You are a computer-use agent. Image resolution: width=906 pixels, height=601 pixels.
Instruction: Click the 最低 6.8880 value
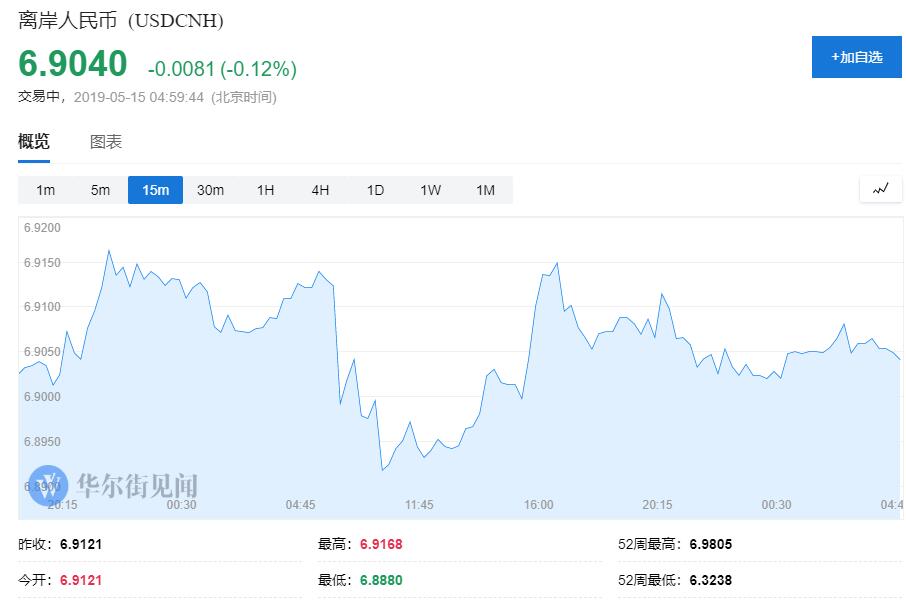tap(382, 580)
